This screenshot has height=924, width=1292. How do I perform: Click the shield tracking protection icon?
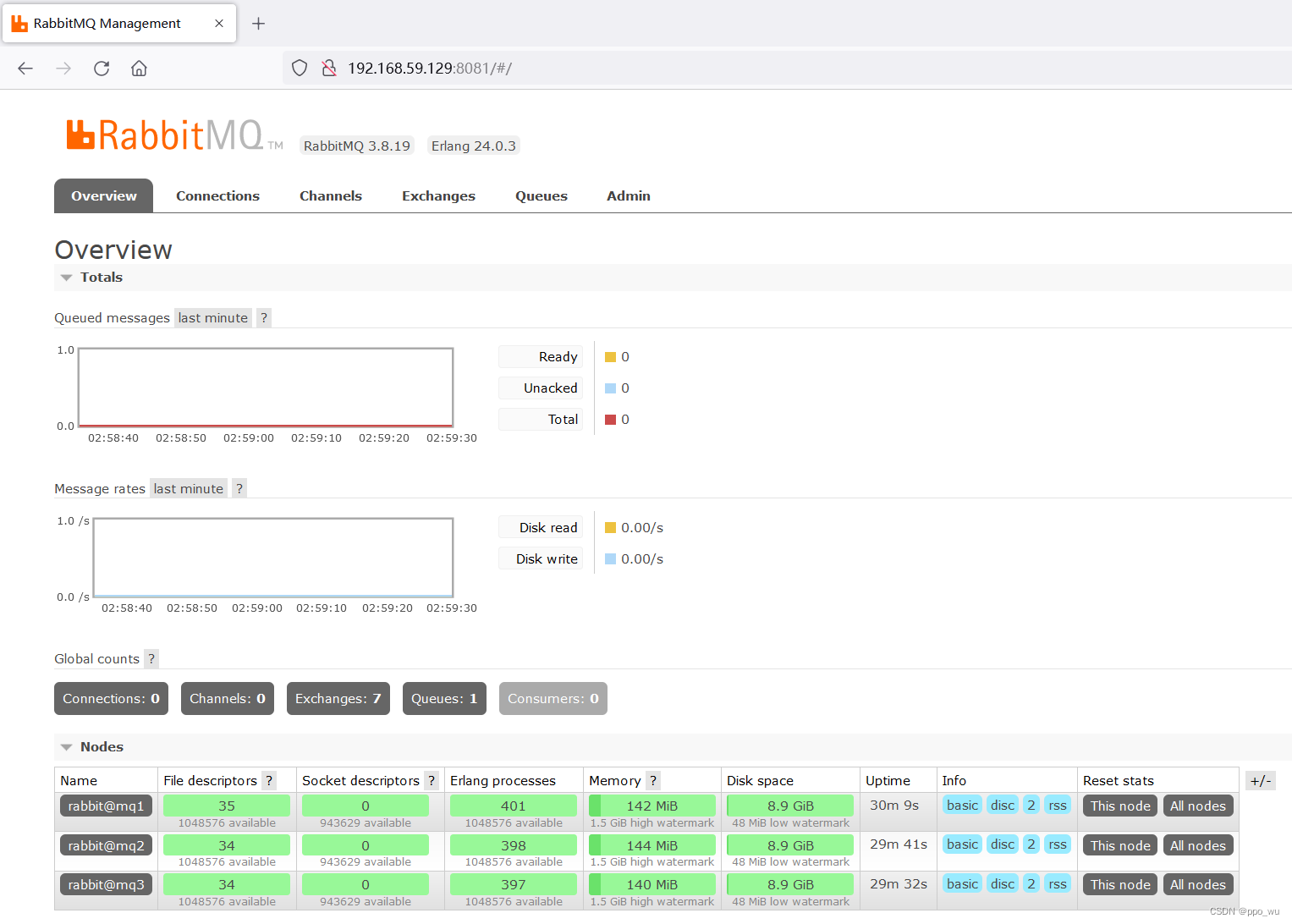(300, 68)
